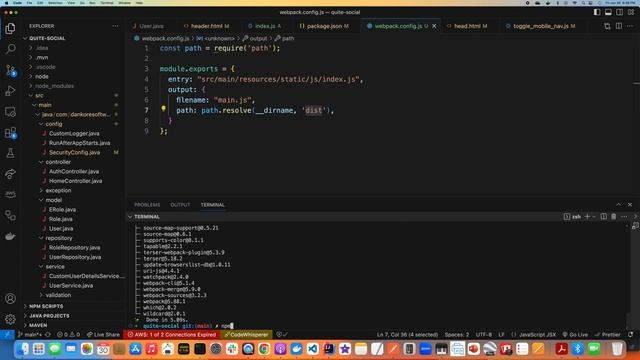Close the bottom panel with X
This screenshot has width=640, height=360.
click(630, 204)
